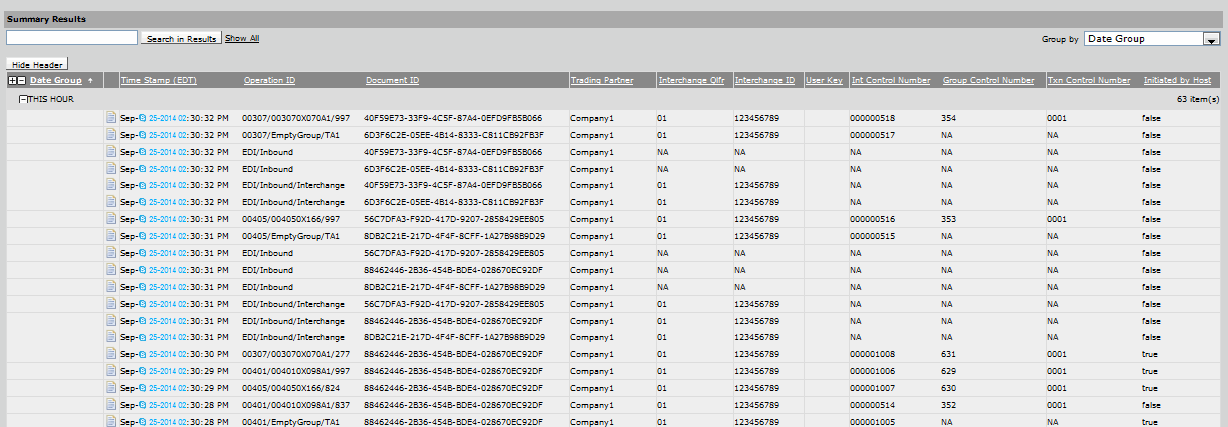
Task: Open document icon for 00307/003070X070A1/997 row
Action: [111, 118]
